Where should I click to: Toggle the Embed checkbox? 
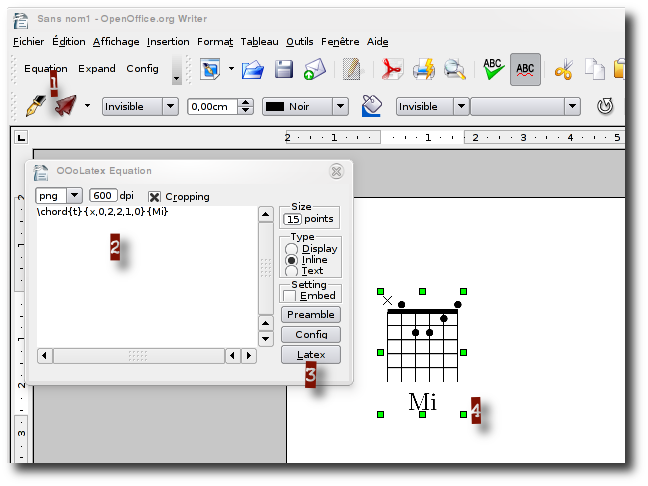pos(289,296)
